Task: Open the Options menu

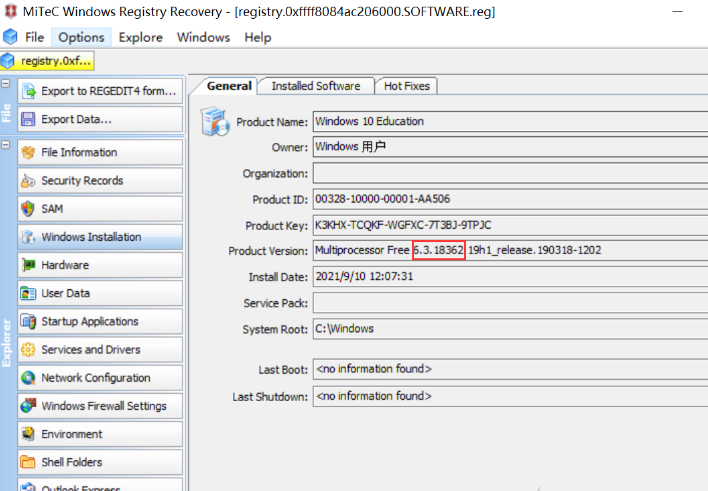Action: 81,37
